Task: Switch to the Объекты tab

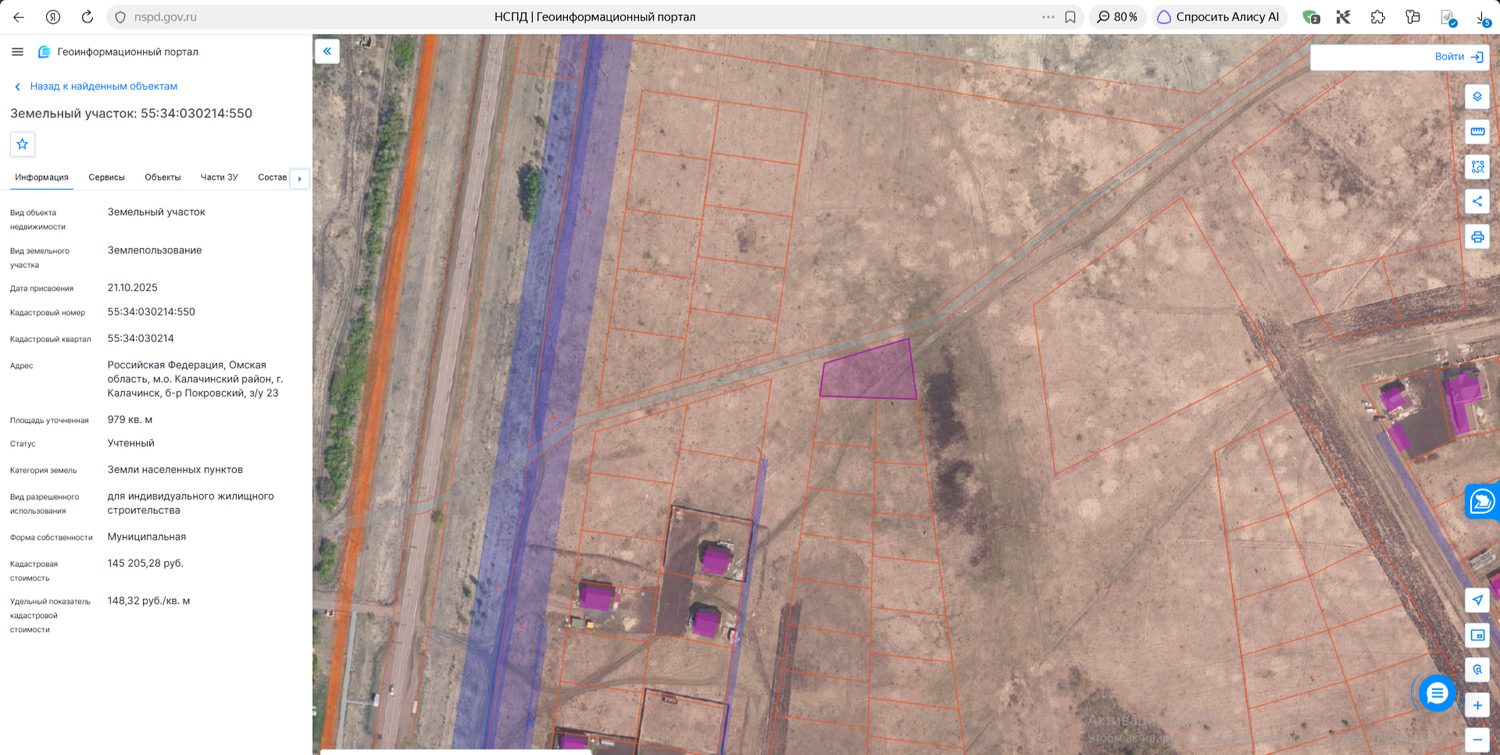Action: click(163, 177)
